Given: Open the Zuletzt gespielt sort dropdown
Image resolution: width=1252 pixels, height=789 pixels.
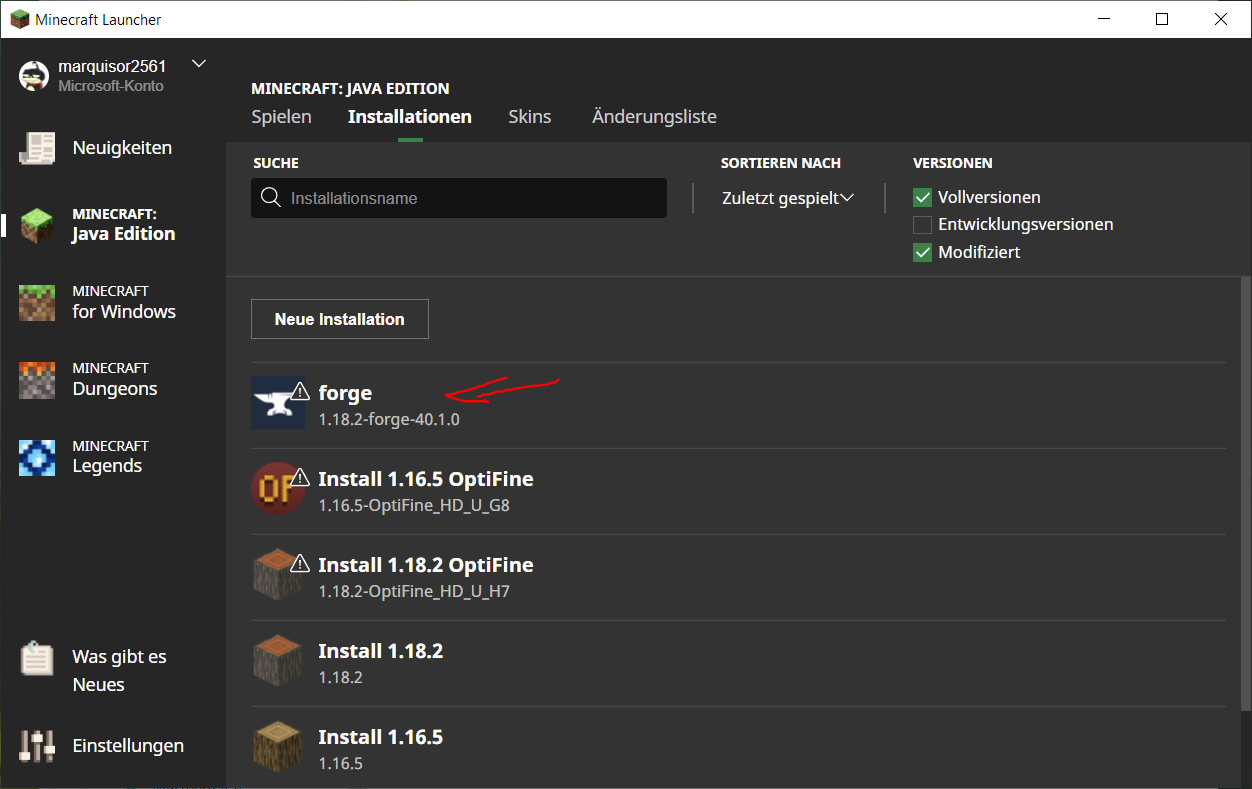Looking at the screenshot, I should [x=788, y=198].
